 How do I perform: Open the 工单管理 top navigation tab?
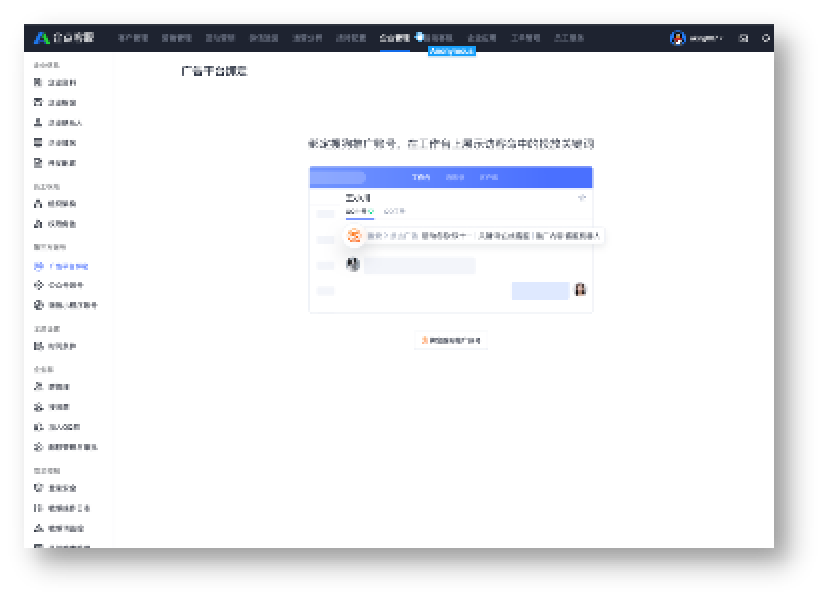coord(525,38)
